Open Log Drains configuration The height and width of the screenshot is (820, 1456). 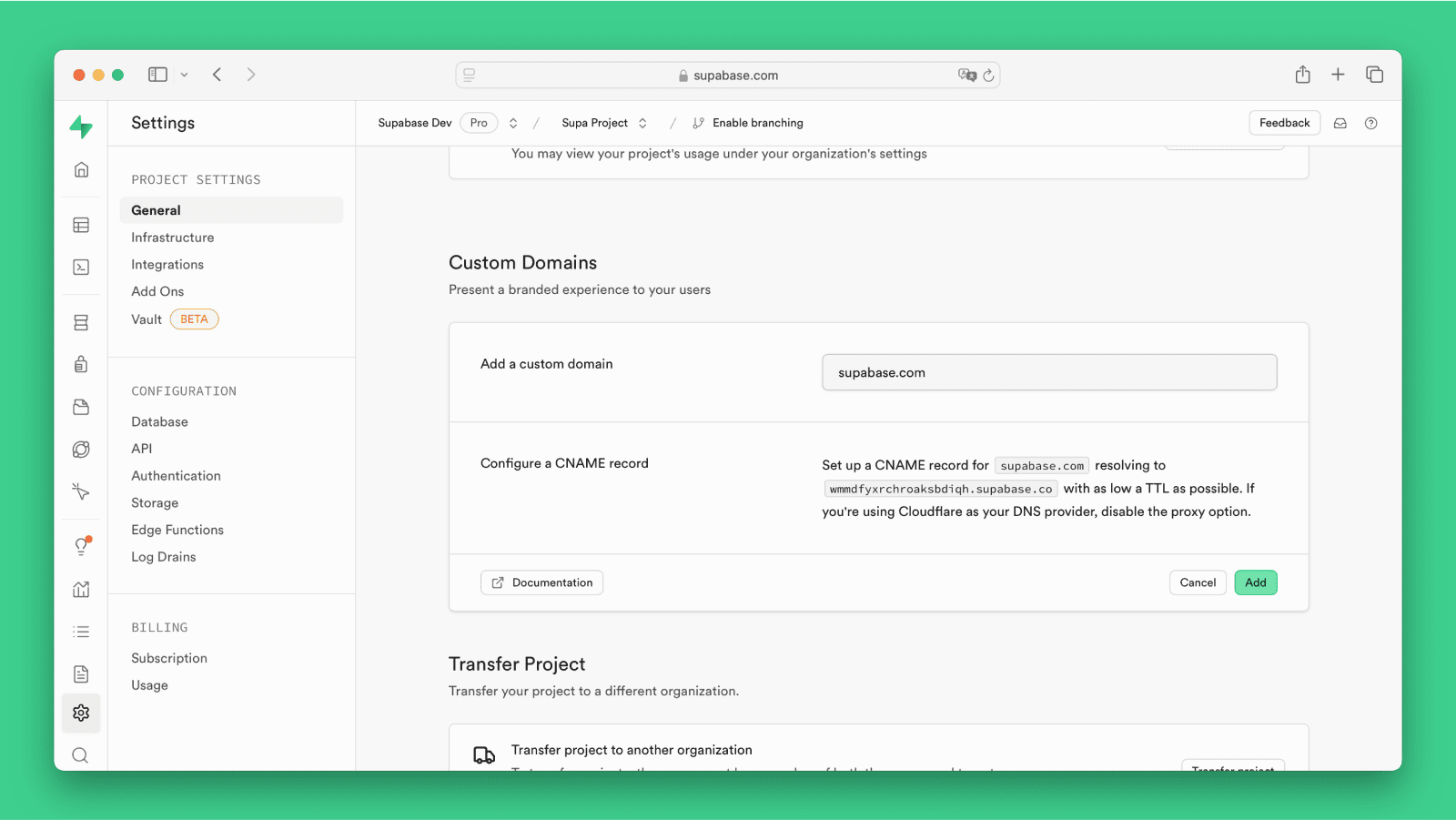164,557
